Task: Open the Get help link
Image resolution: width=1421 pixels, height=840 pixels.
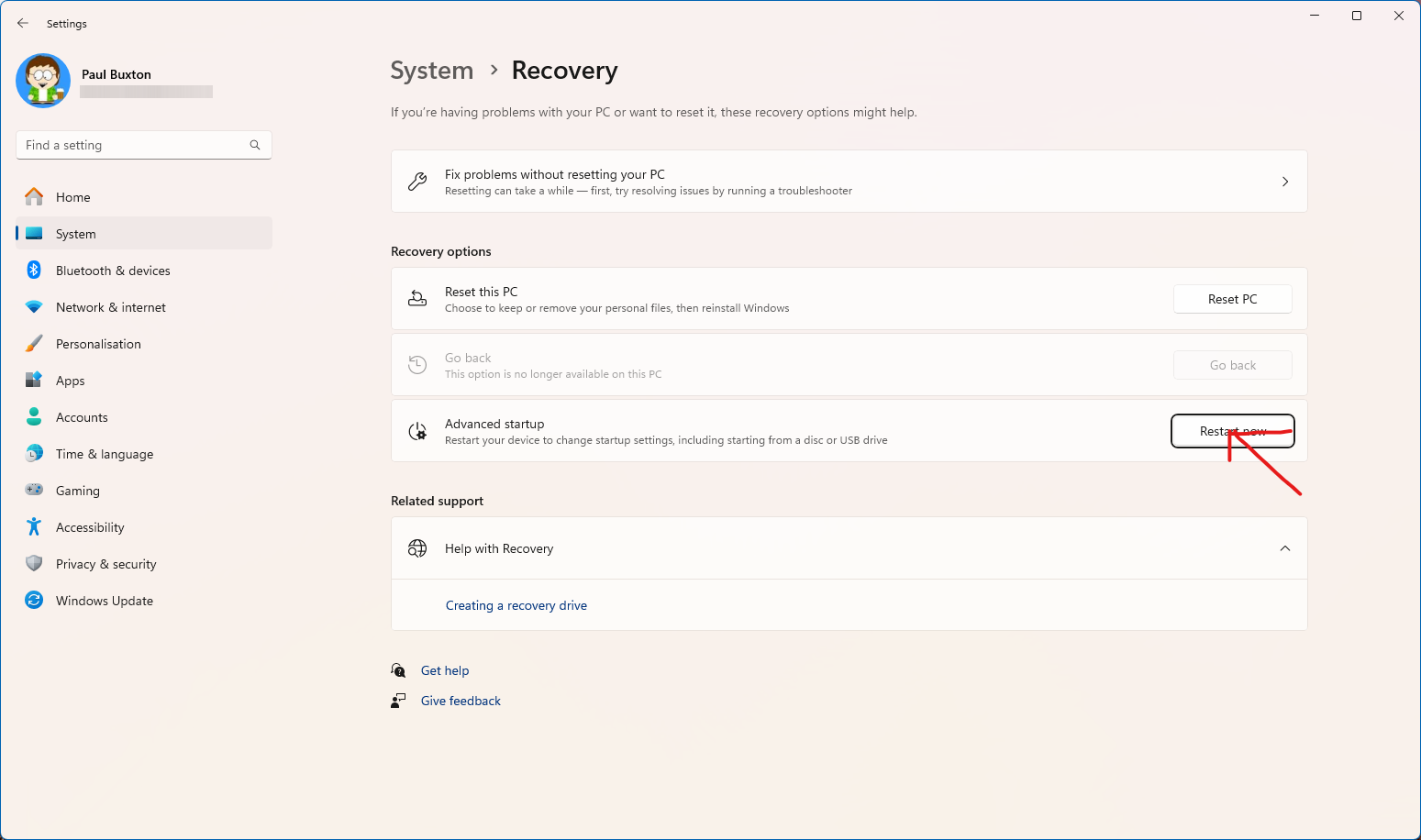Action: (x=445, y=670)
